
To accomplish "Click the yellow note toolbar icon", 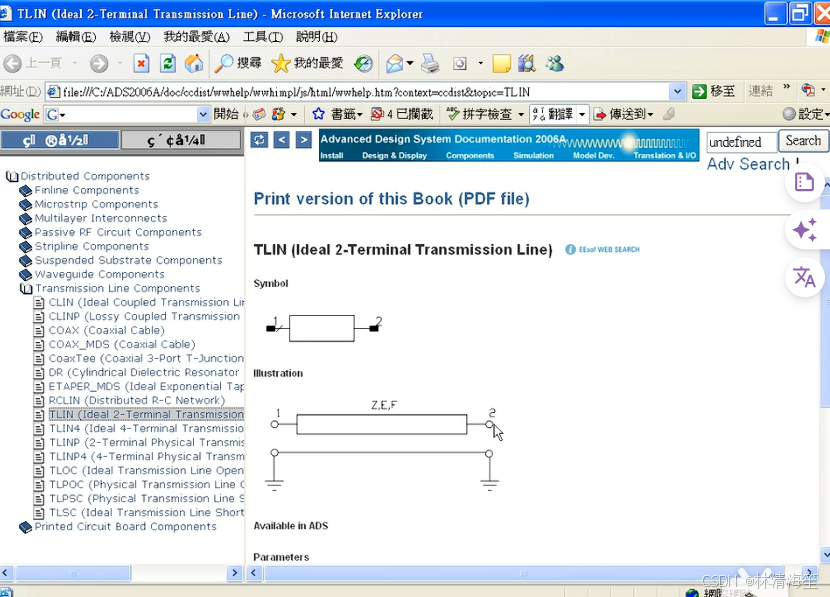I will coord(501,64).
